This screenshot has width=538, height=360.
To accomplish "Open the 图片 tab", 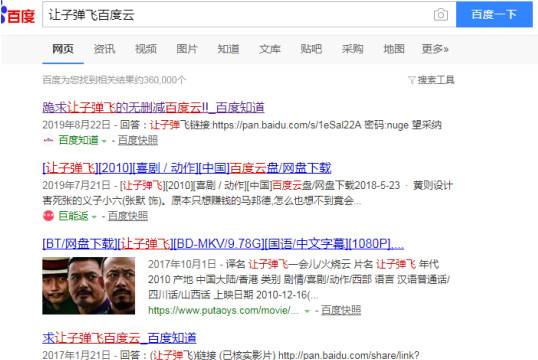I will (x=187, y=49).
